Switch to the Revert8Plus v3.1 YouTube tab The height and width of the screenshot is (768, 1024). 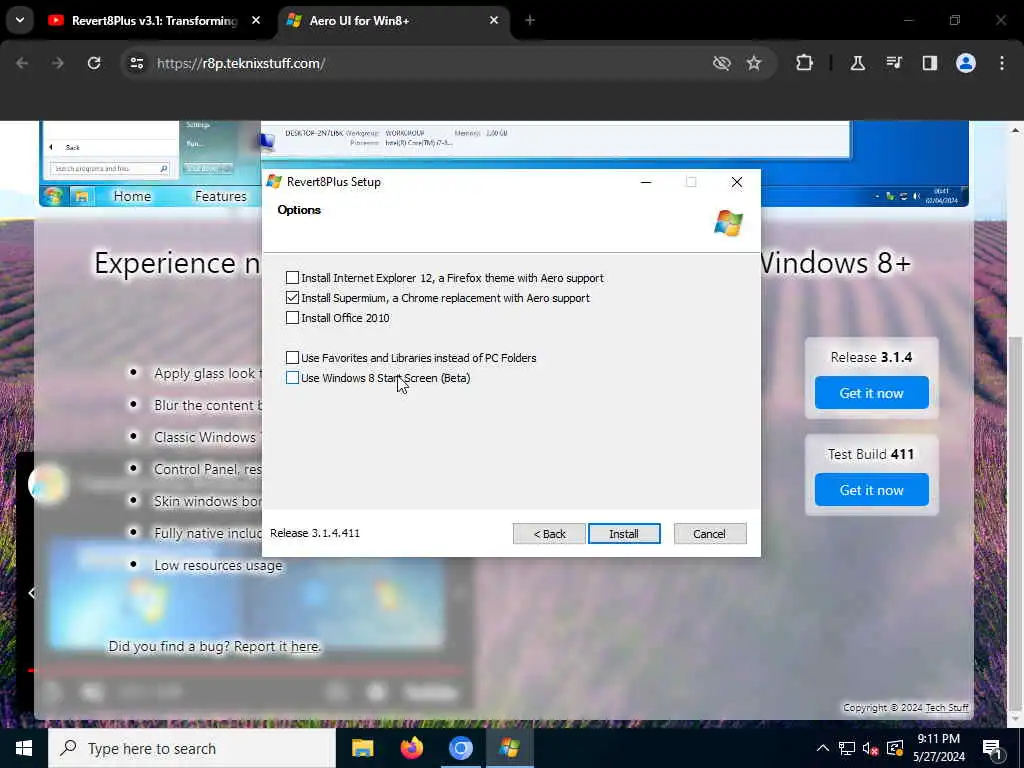pyautogui.click(x=154, y=21)
